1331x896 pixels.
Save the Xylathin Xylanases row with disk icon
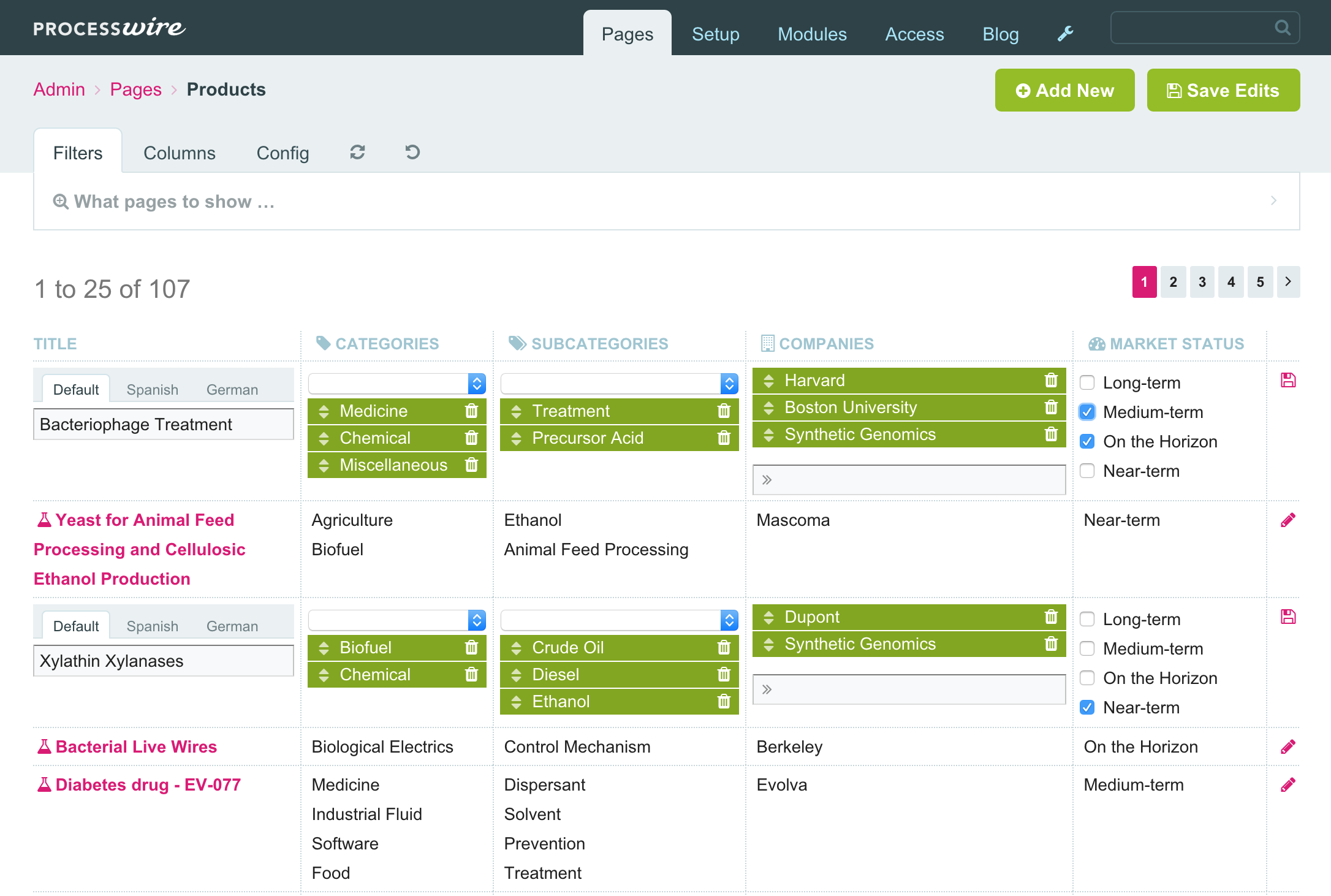[1288, 617]
